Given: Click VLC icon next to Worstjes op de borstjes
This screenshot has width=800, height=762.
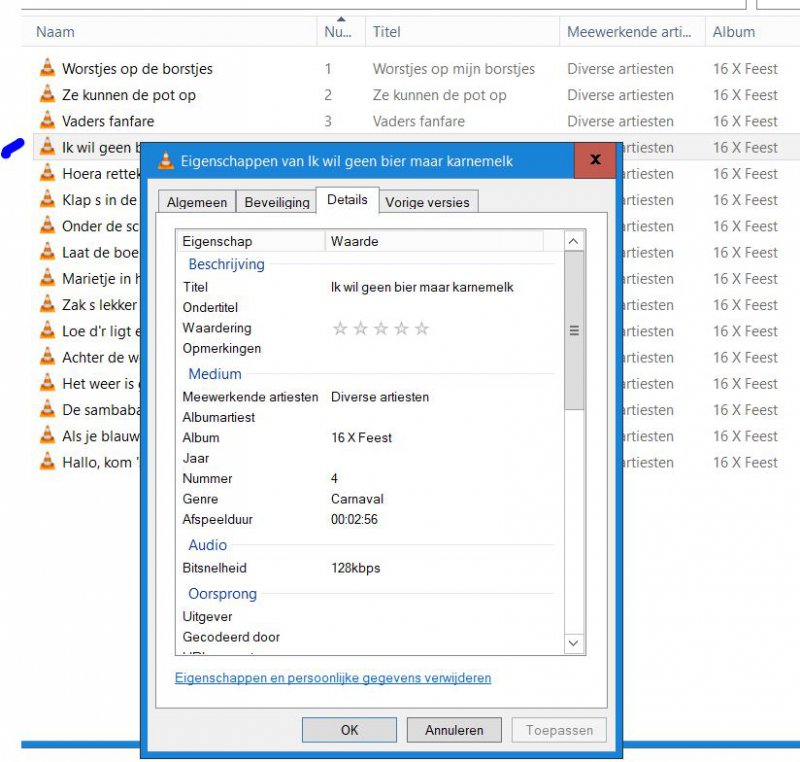Looking at the screenshot, I should (47, 69).
